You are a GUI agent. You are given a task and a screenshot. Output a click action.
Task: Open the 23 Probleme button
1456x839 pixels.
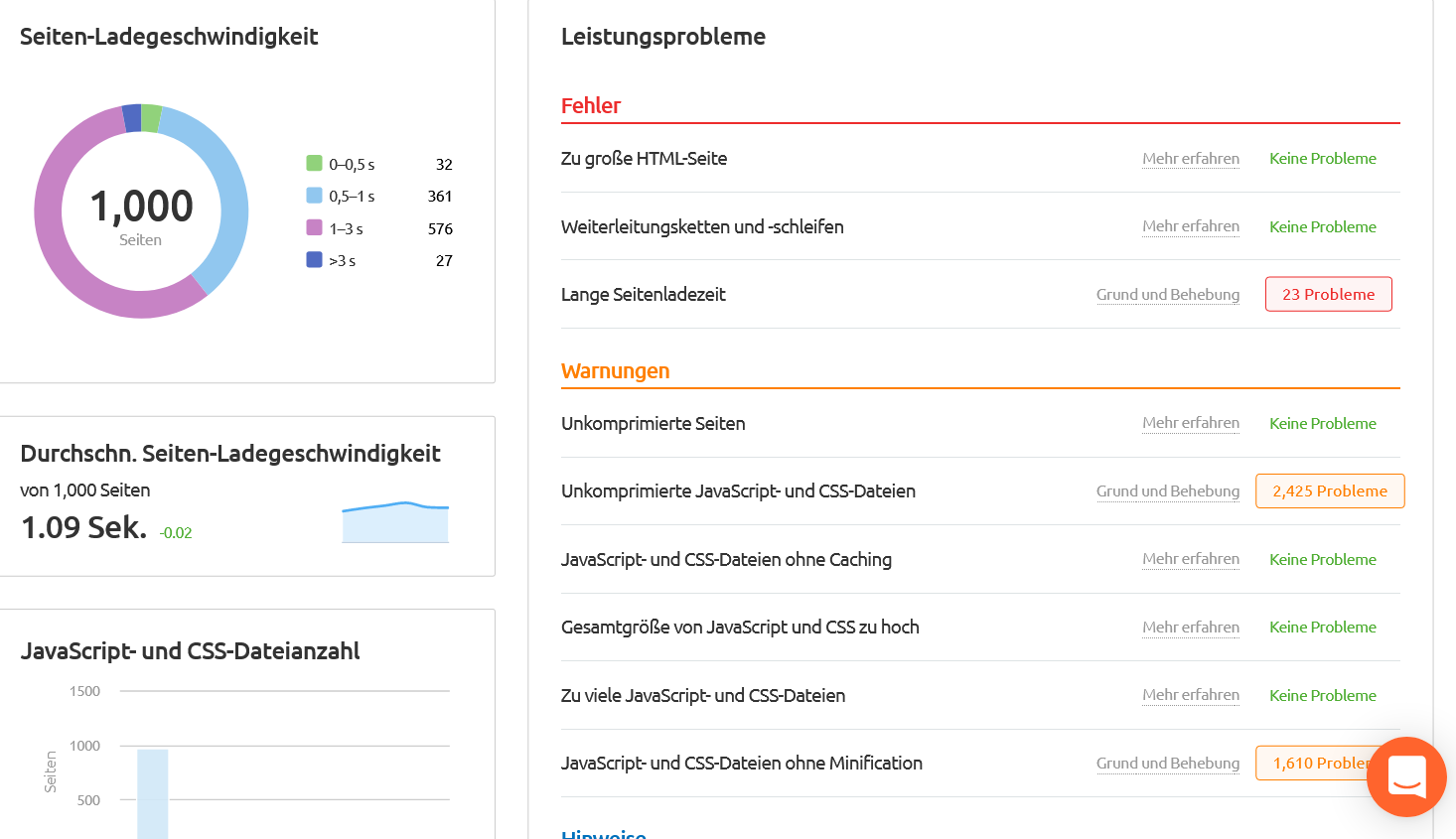(x=1328, y=294)
